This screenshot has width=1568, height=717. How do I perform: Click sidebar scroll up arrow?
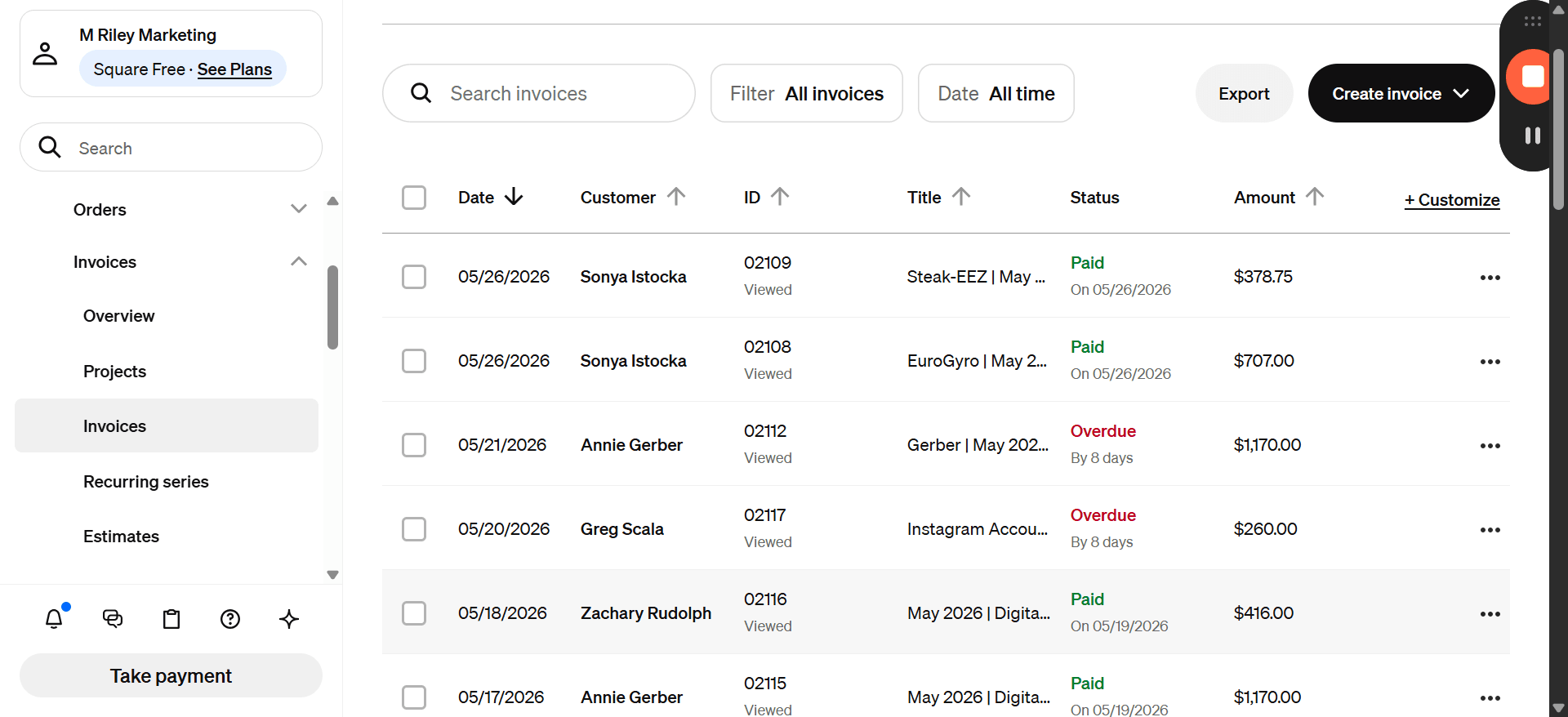(x=332, y=201)
